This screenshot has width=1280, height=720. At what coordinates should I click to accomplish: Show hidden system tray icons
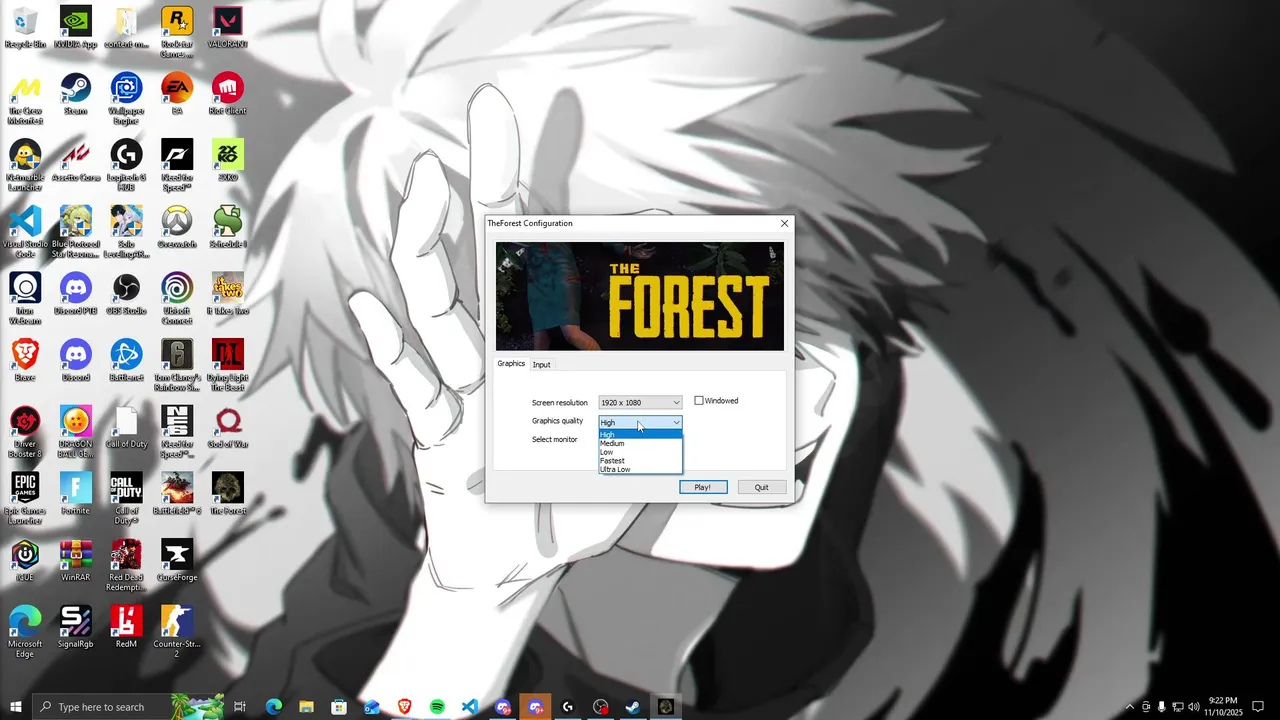1130,707
